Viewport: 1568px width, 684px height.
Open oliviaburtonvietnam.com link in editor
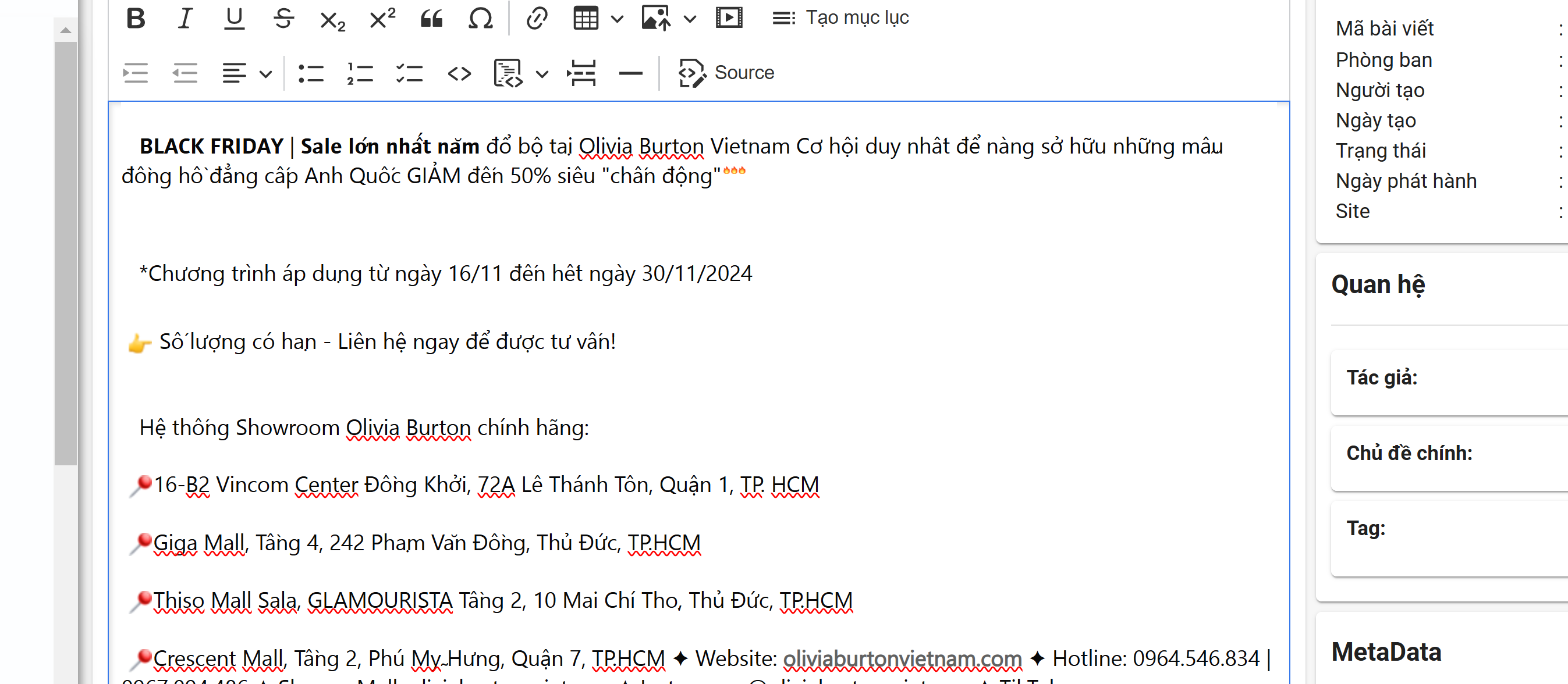click(x=902, y=658)
